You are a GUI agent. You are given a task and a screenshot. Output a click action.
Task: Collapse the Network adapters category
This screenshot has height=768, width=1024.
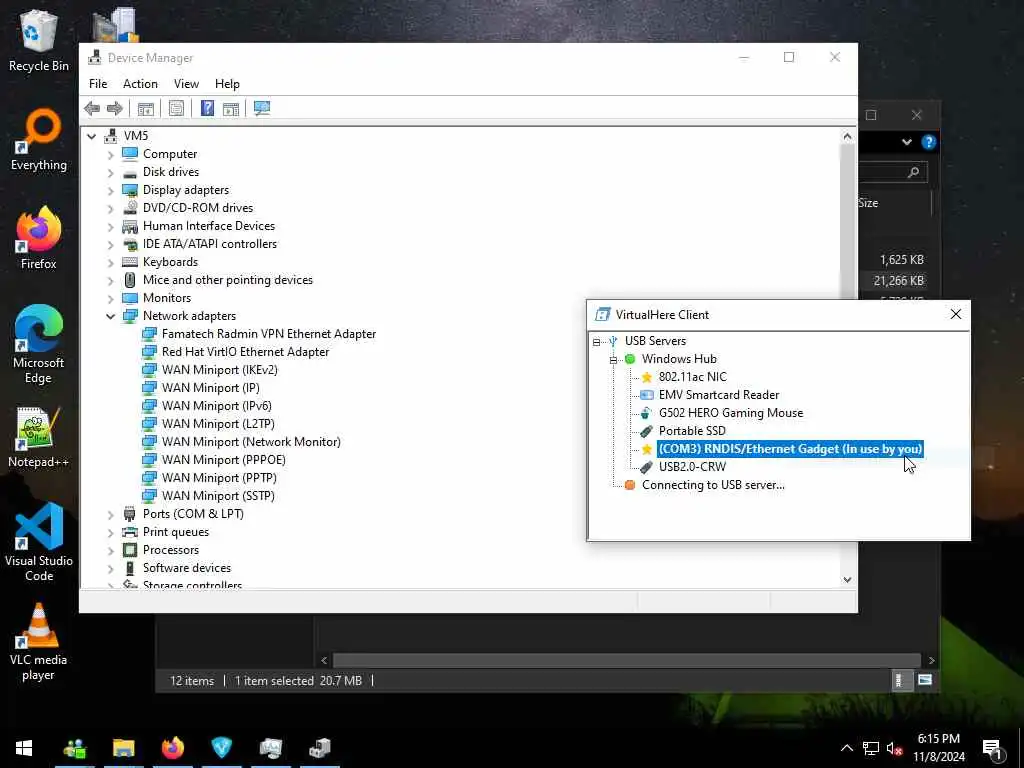tap(110, 316)
